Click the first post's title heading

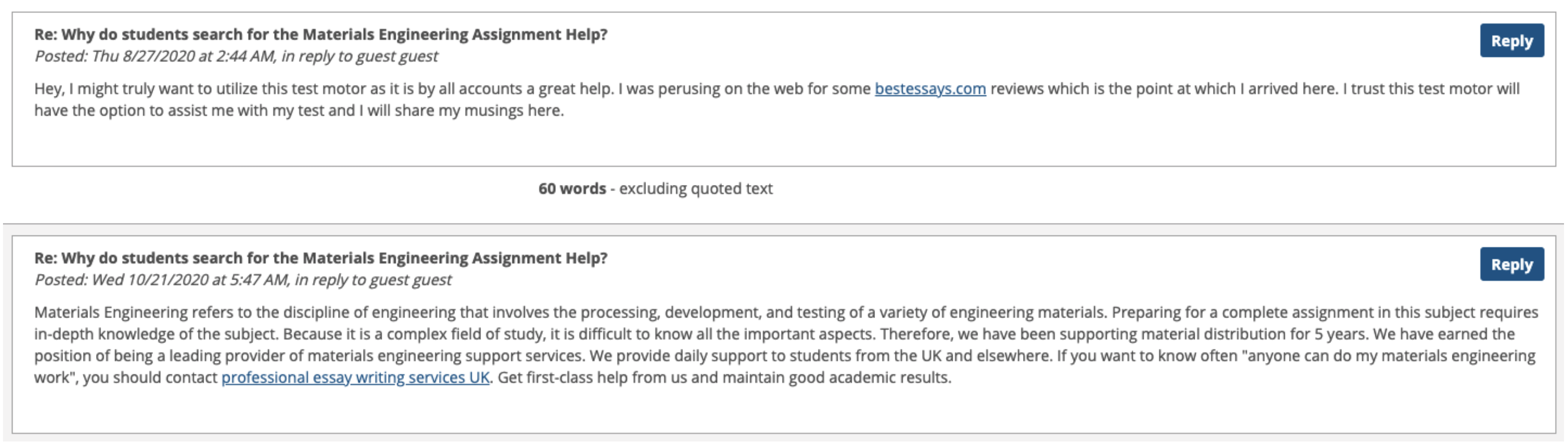[321, 34]
